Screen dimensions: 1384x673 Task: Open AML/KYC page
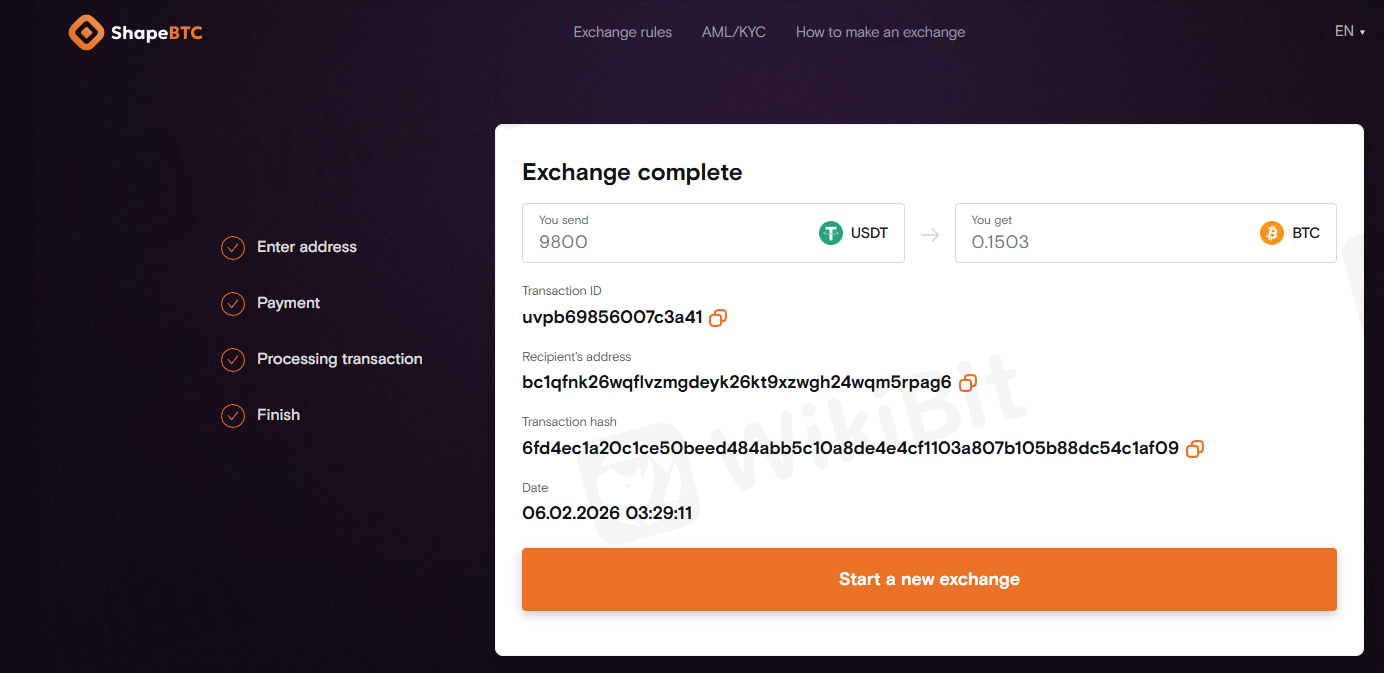click(x=734, y=32)
